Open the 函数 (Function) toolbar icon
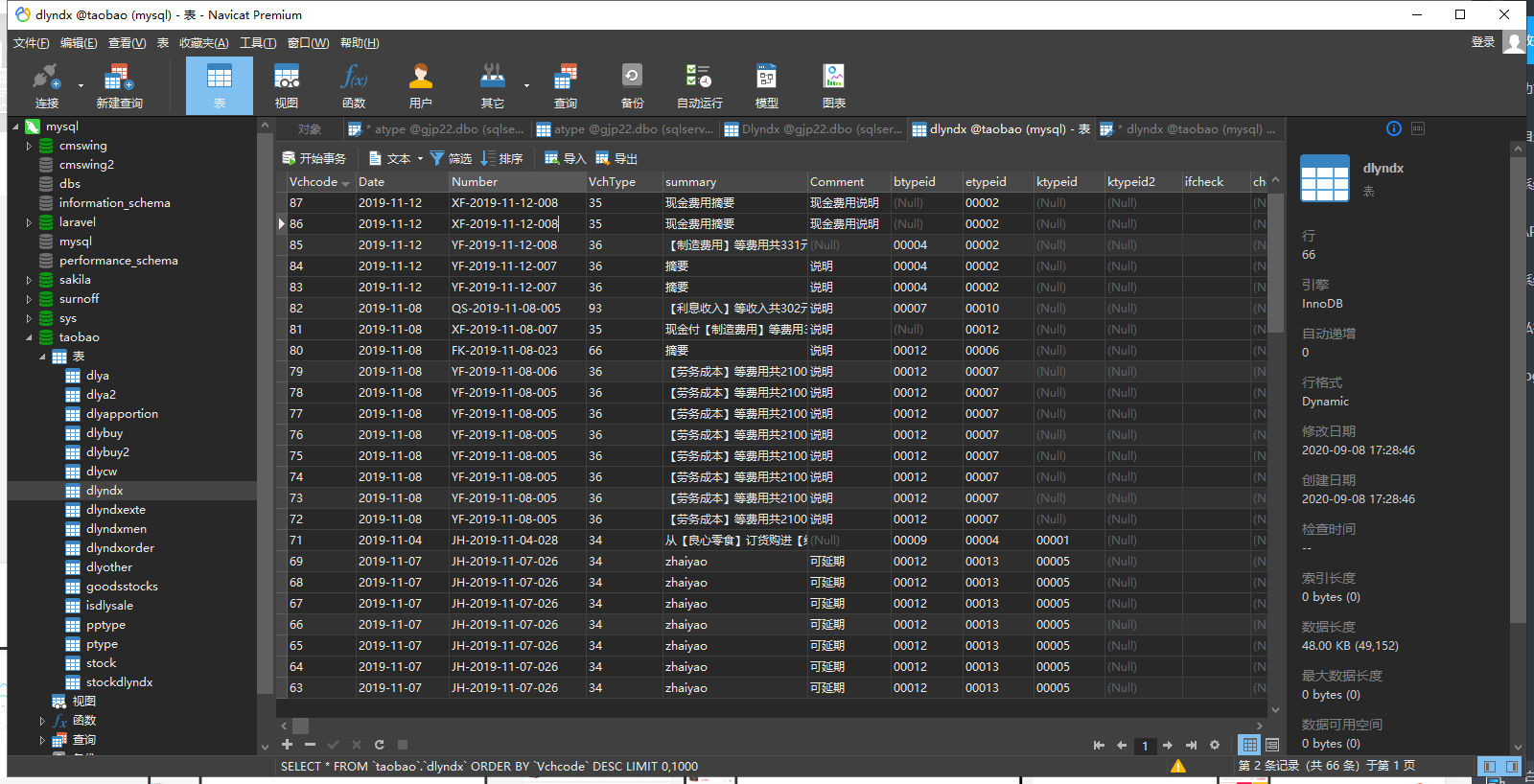Image resolution: width=1534 pixels, height=784 pixels. coord(354,86)
